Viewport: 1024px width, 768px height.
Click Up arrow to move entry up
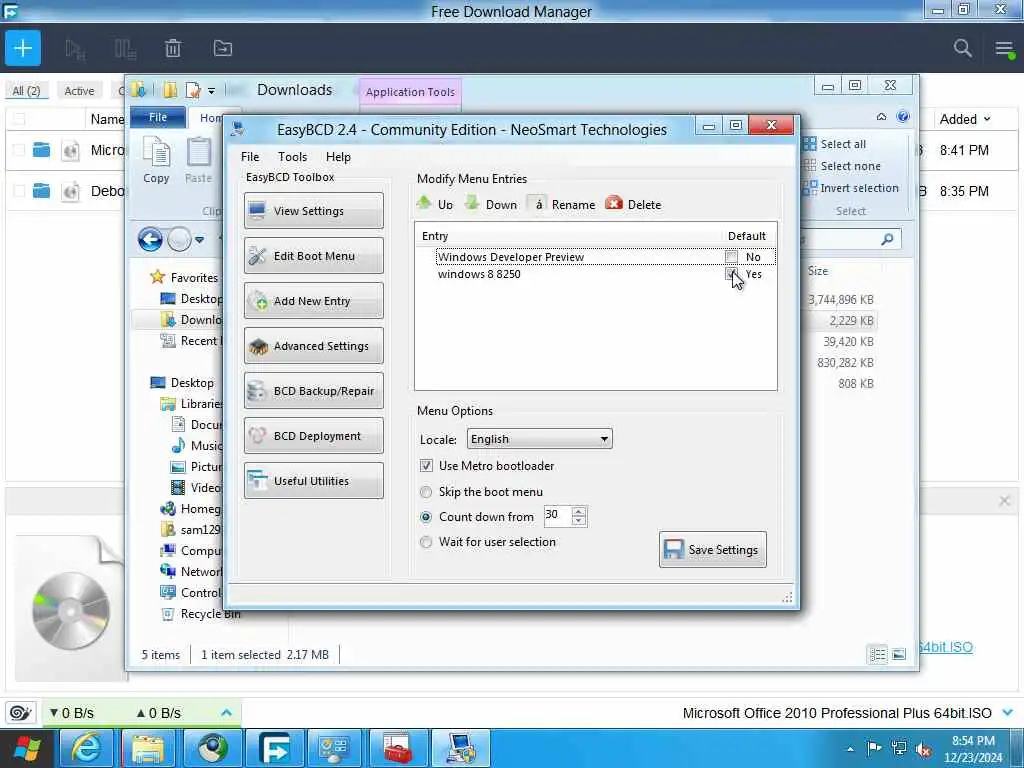435,204
